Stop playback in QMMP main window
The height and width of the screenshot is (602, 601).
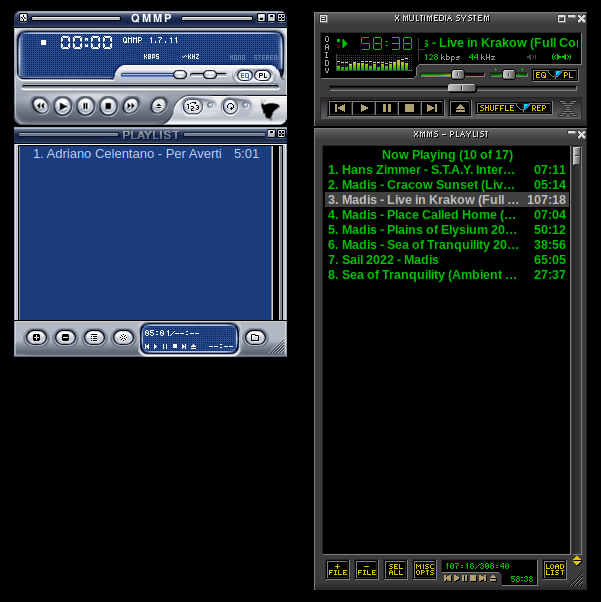click(108, 106)
